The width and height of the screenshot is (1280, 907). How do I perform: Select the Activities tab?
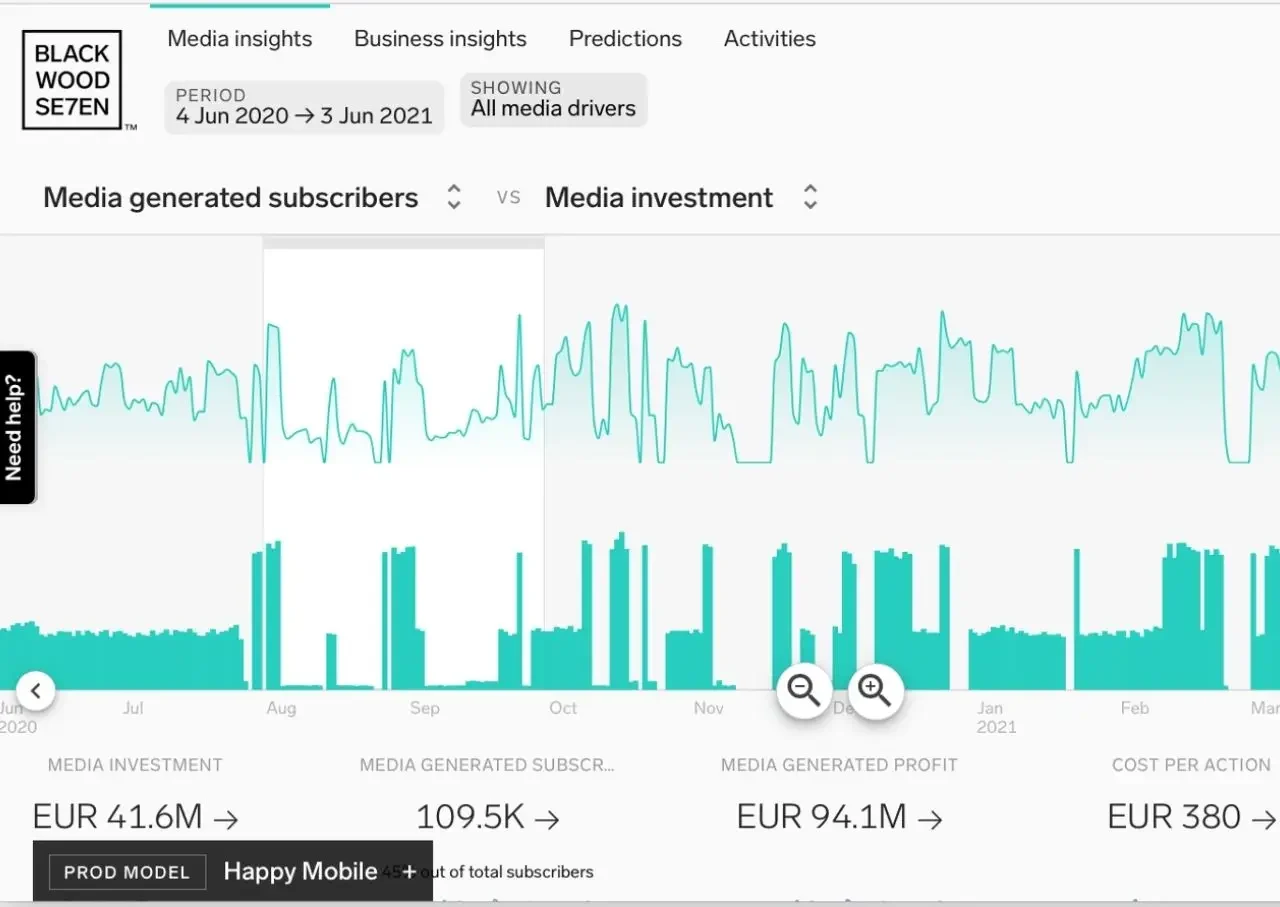point(769,38)
